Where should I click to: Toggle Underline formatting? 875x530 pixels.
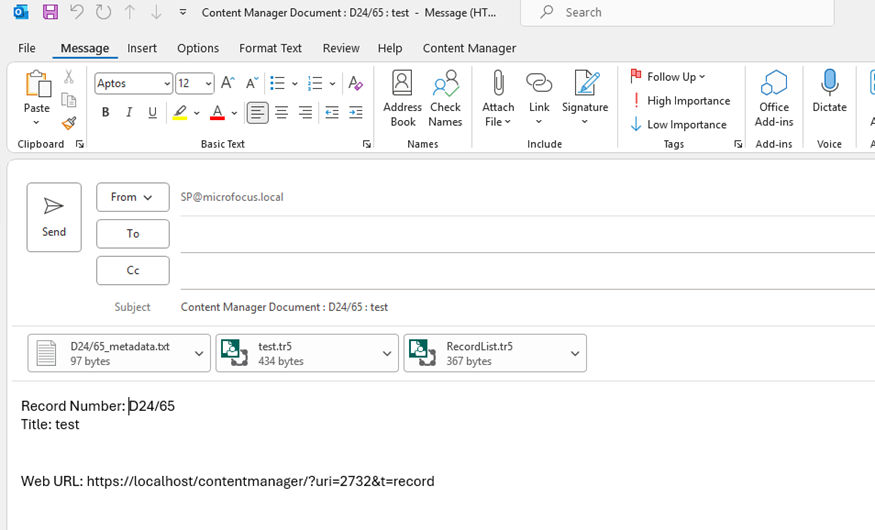pyautogui.click(x=152, y=113)
